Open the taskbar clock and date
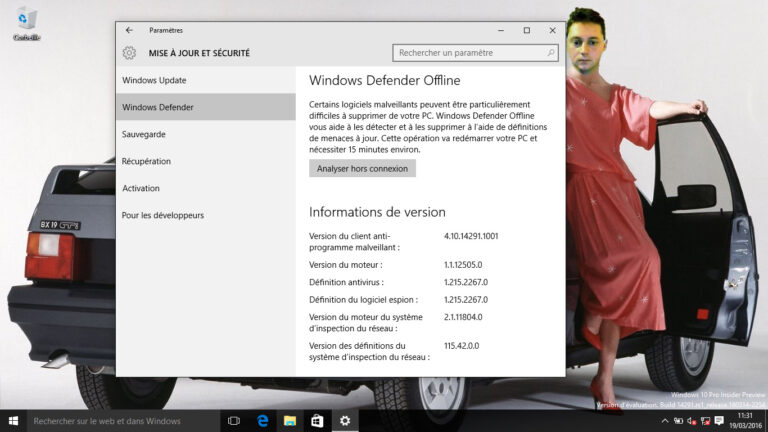The width and height of the screenshot is (768, 432). pos(744,421)
